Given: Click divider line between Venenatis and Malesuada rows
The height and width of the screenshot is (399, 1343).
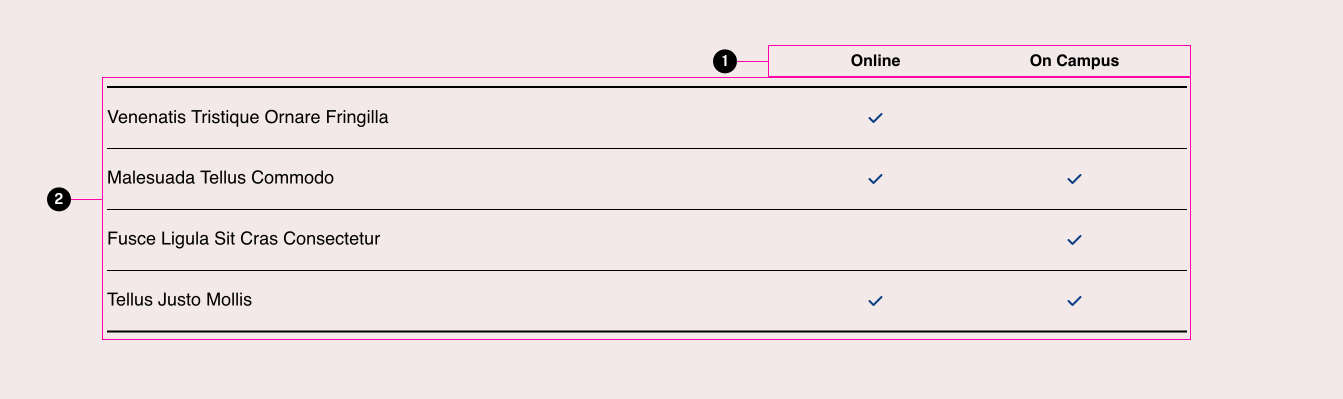Looking at the screenshot, I should coord(646,148).
